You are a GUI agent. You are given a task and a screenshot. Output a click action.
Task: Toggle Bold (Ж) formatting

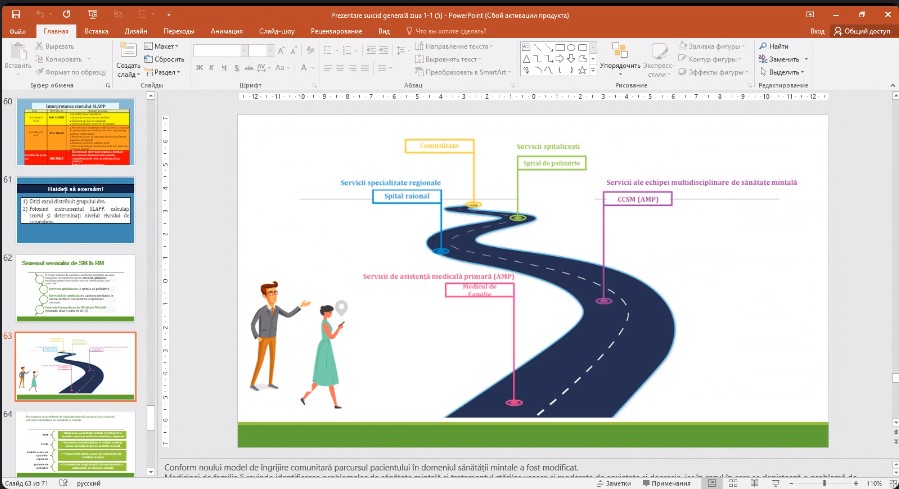point(199,69)
